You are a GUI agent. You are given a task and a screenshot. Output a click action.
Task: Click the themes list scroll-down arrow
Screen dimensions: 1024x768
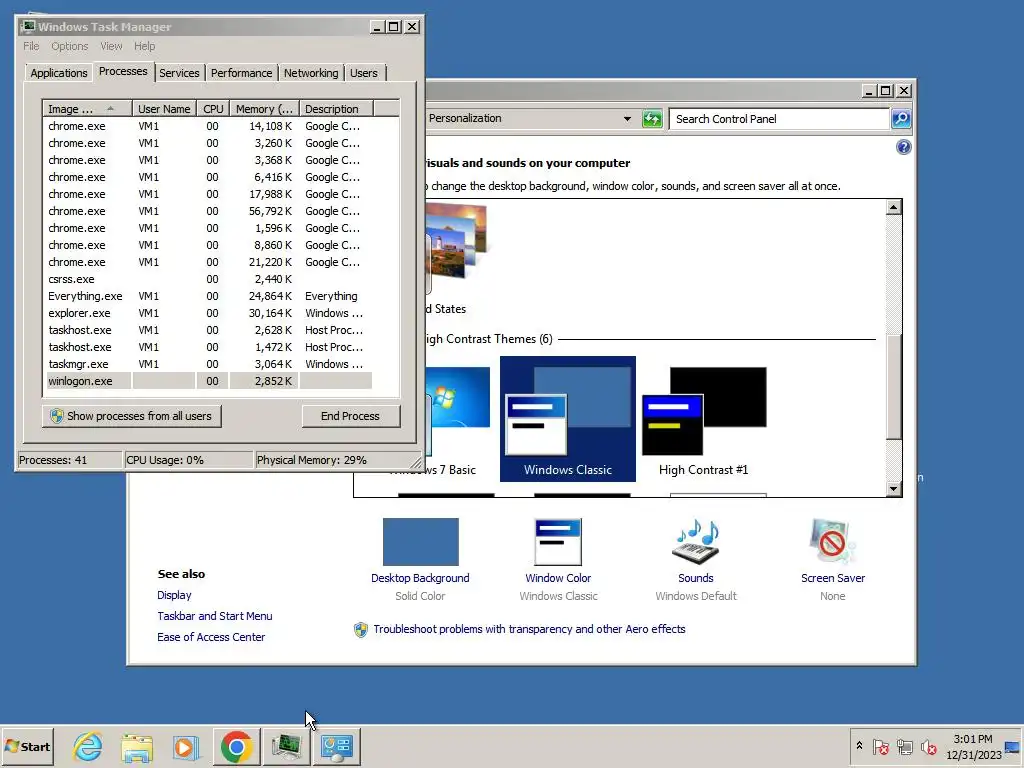click(894, 488)
